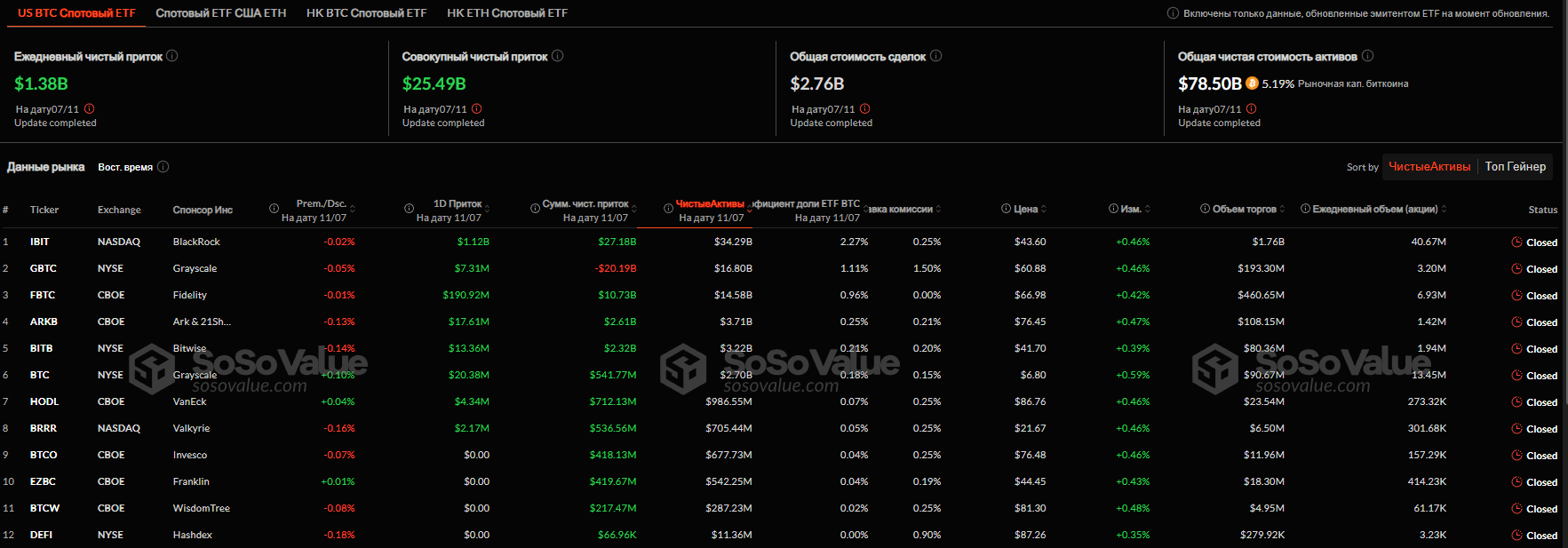Click info icon of Ежедневный объем (акции) column
The height and width of the screenshot is (548, 1568).
(1306, 209)
